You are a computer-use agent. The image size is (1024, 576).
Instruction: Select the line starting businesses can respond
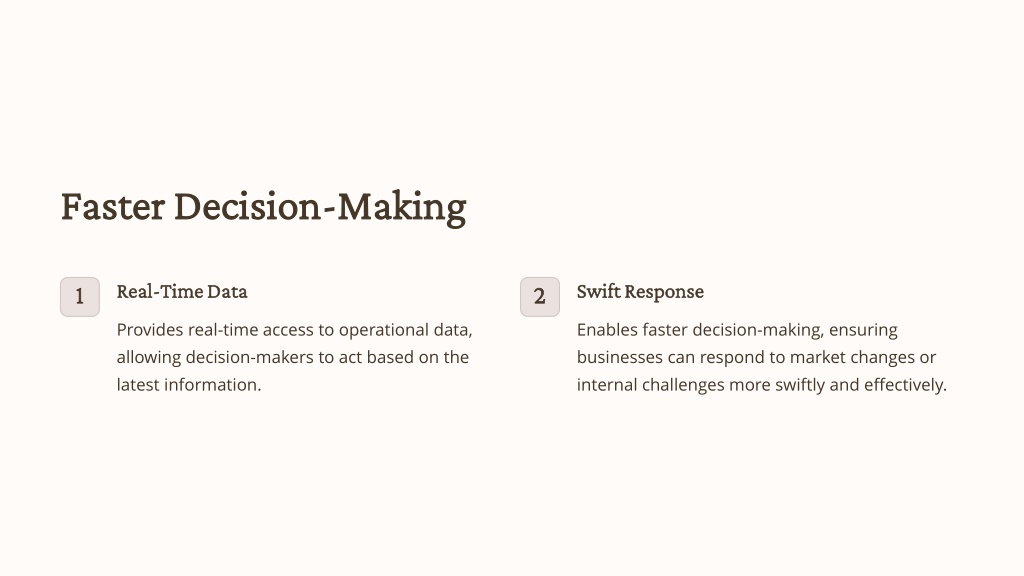756,357
